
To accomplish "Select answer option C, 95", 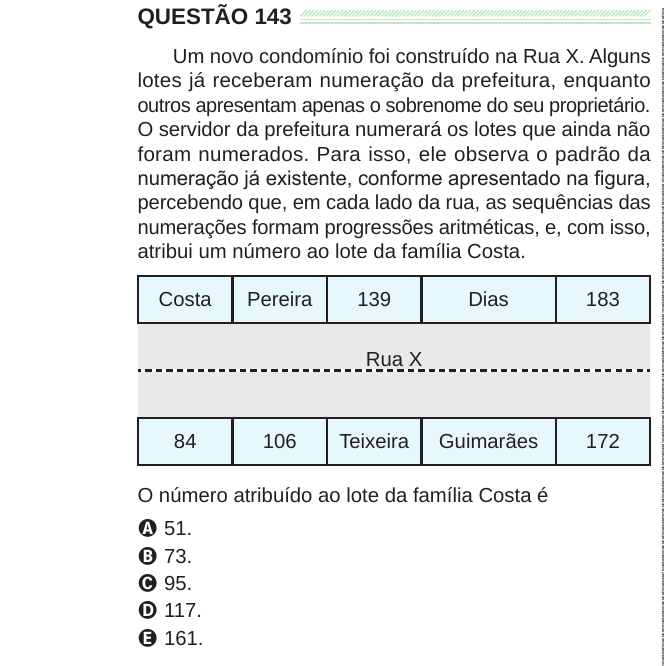I will [x=165, y=583].
